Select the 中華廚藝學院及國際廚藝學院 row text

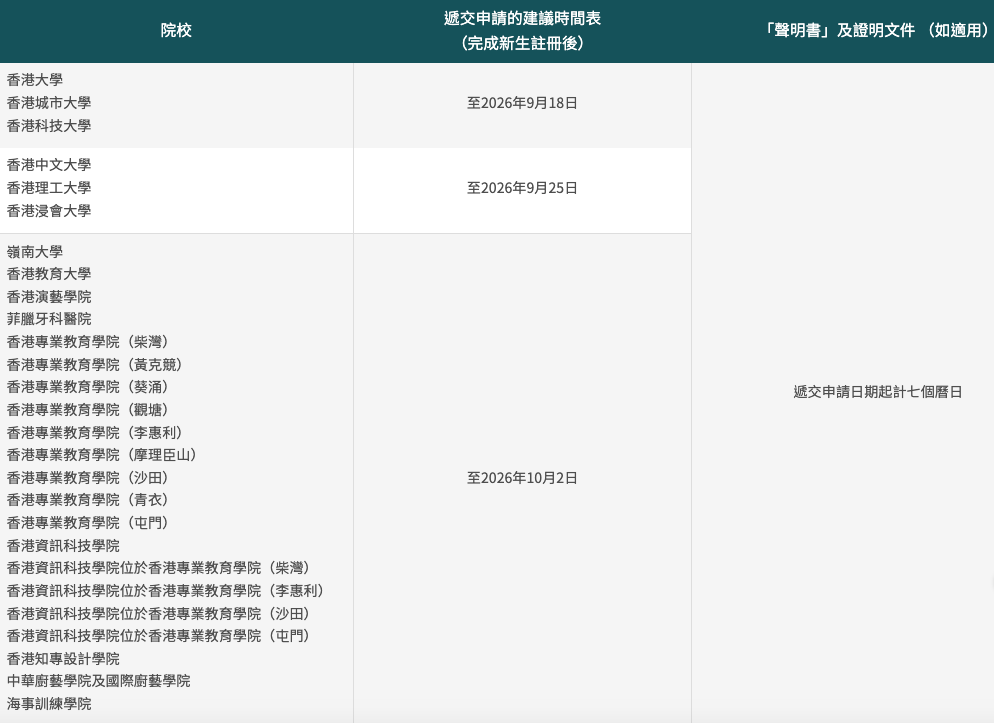click(x=98, y=681)
